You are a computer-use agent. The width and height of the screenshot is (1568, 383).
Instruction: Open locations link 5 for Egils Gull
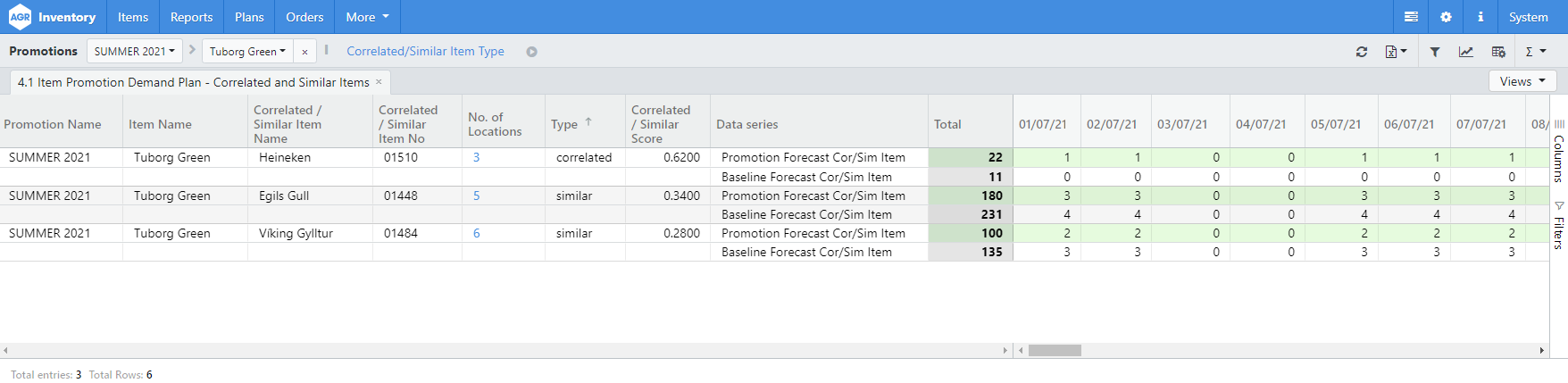pos(476,196)
